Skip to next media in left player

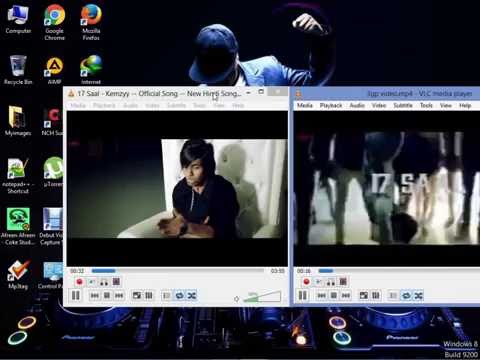click(x=119, y=295)
